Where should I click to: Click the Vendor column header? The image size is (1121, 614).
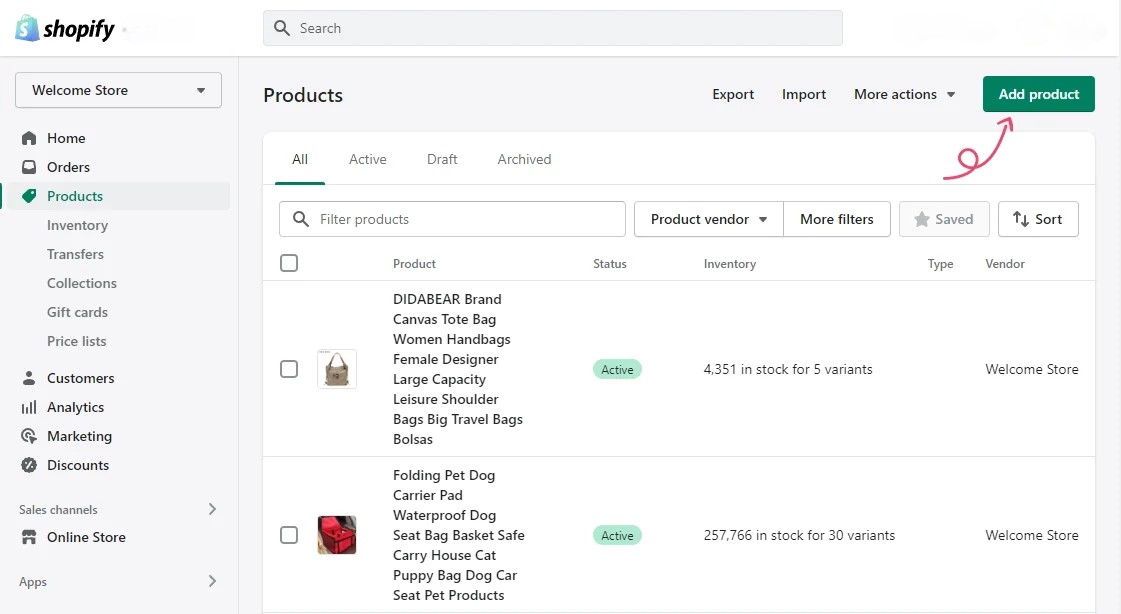pos(1004,264)
